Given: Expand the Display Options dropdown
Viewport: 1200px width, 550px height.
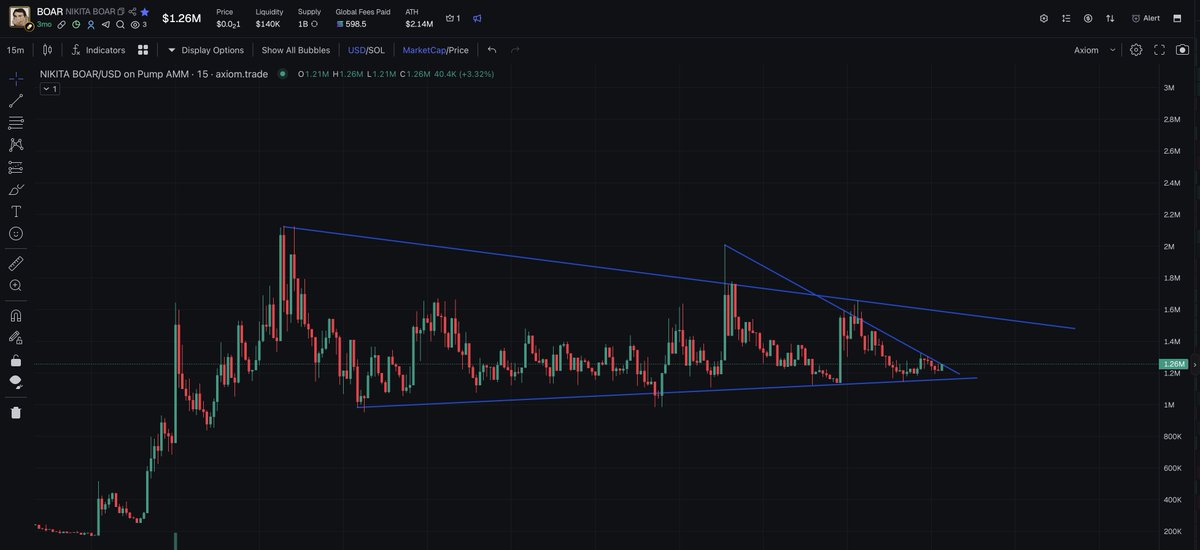Looking at the screenshot, I should [205, 50].
